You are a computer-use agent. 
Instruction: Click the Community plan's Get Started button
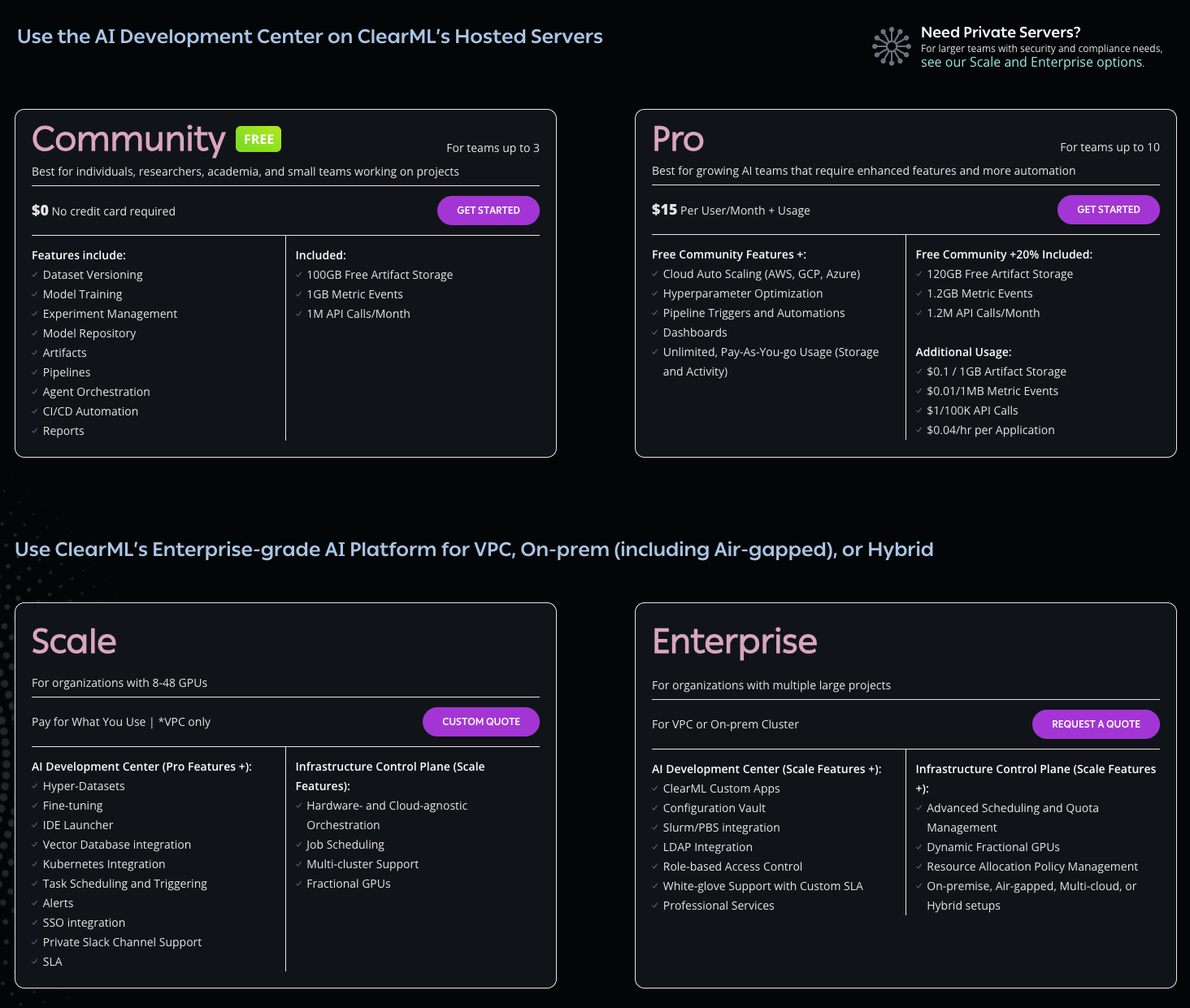[x=488, y=211]
